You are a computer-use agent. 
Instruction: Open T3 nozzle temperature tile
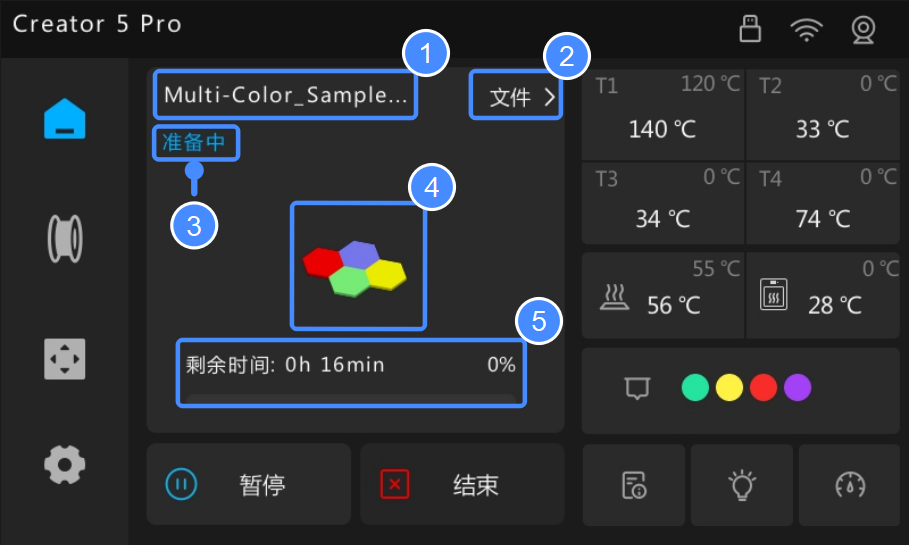[663, 204]
